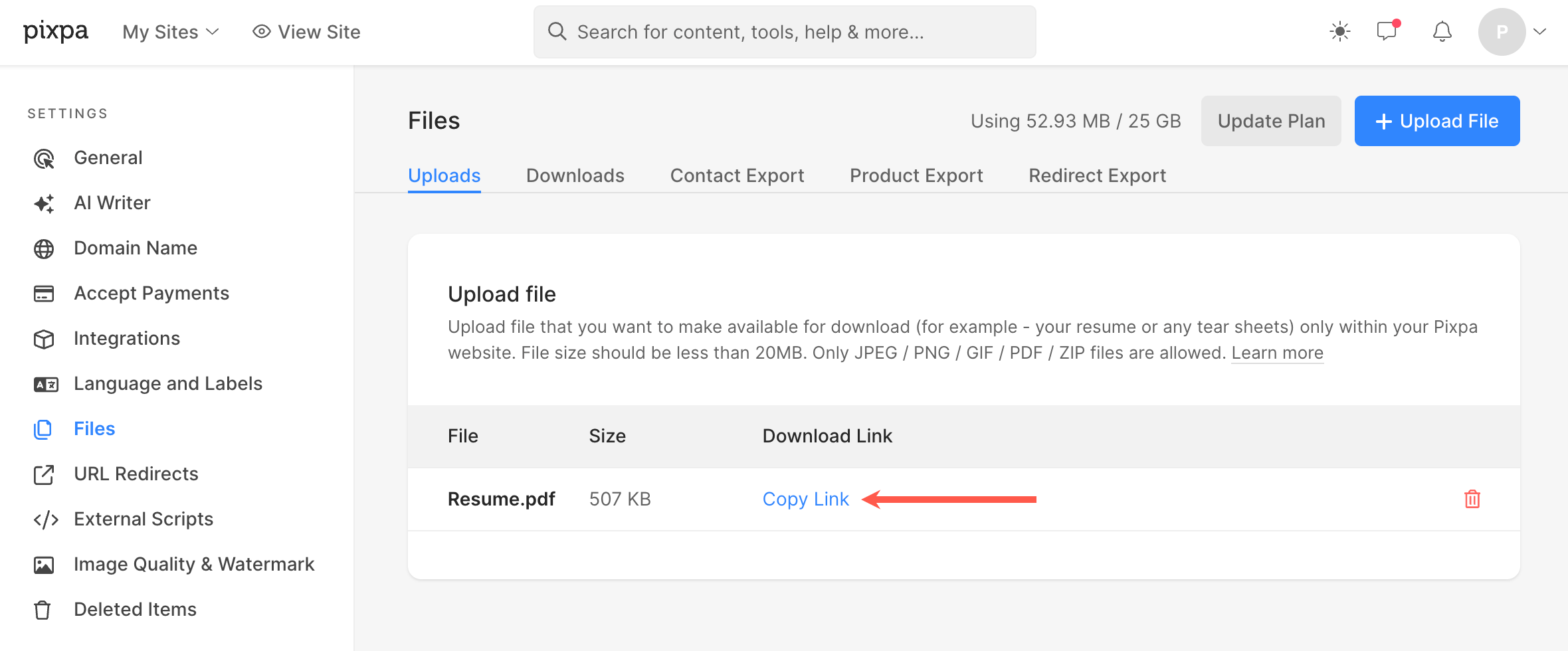Click the Upload File button
This screenshot has height=651, width=1568.
click(x=1437, y=121)
